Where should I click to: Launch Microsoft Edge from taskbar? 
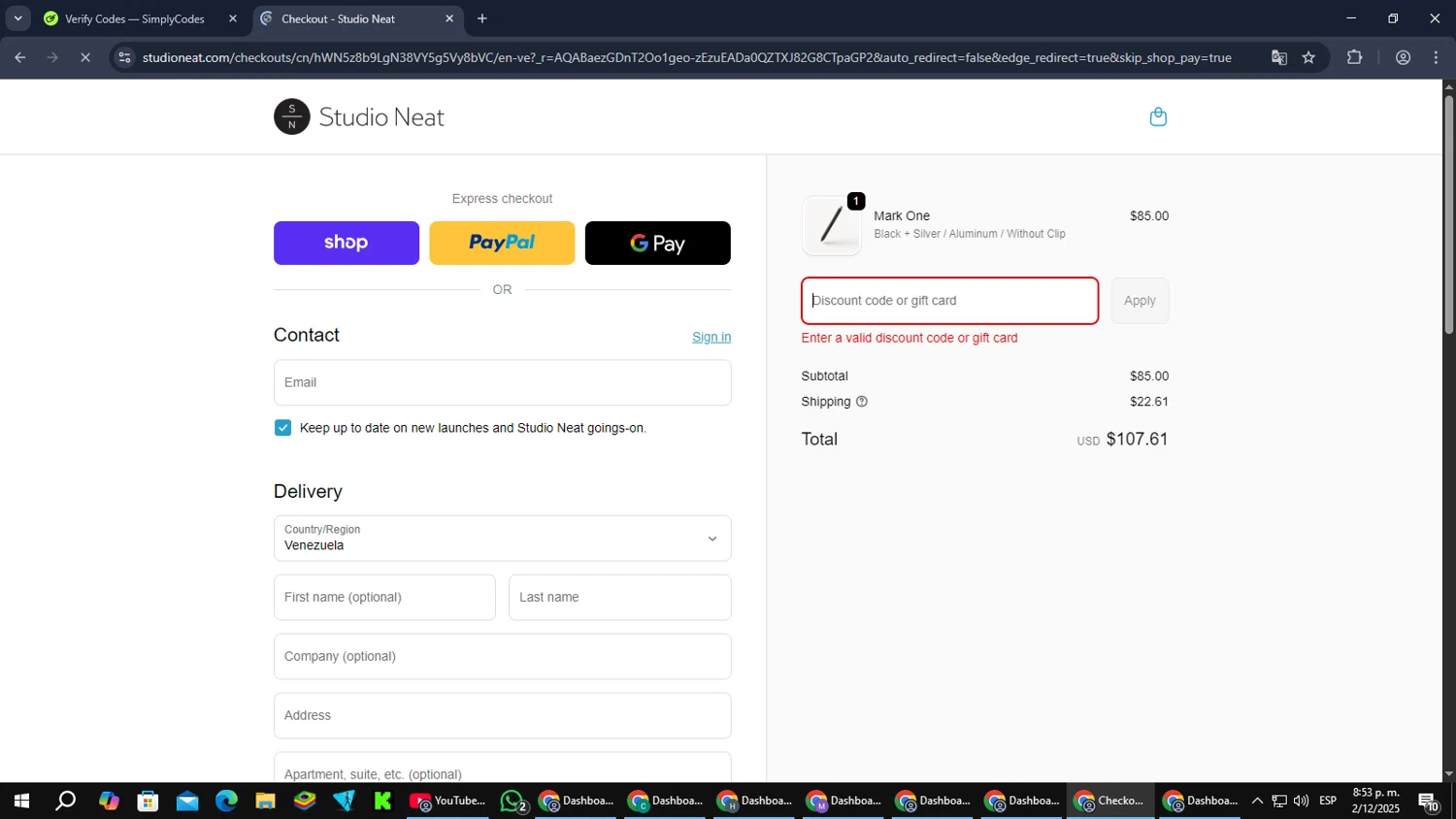pos(226,801)
